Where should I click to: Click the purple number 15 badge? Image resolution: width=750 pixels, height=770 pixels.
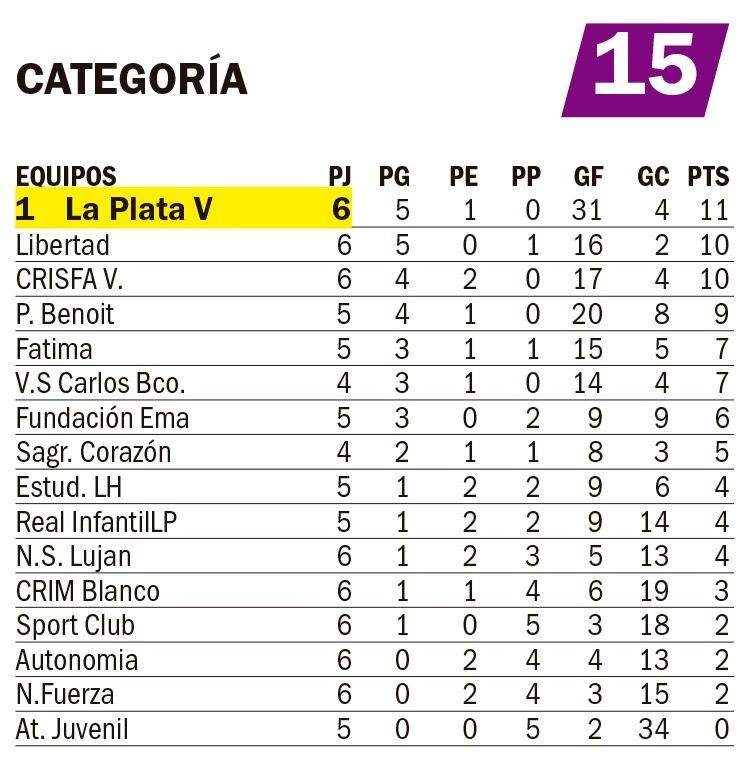click(644, 69)
